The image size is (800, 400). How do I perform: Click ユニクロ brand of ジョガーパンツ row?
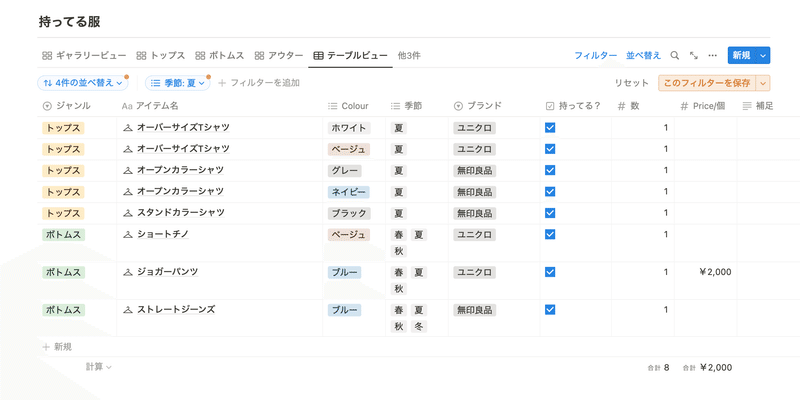(x=474, y=272)
